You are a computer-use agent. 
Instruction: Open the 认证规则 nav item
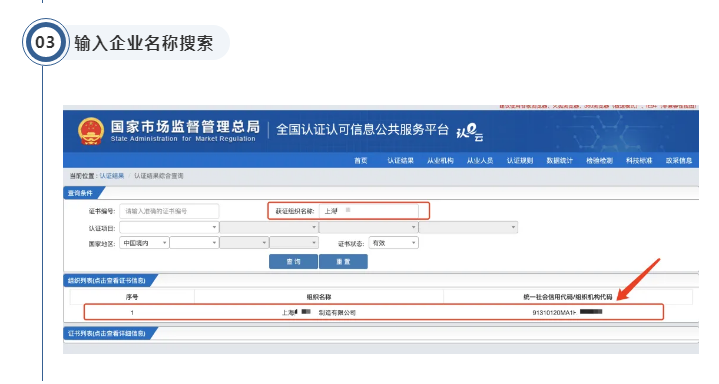tap(520, 161)
